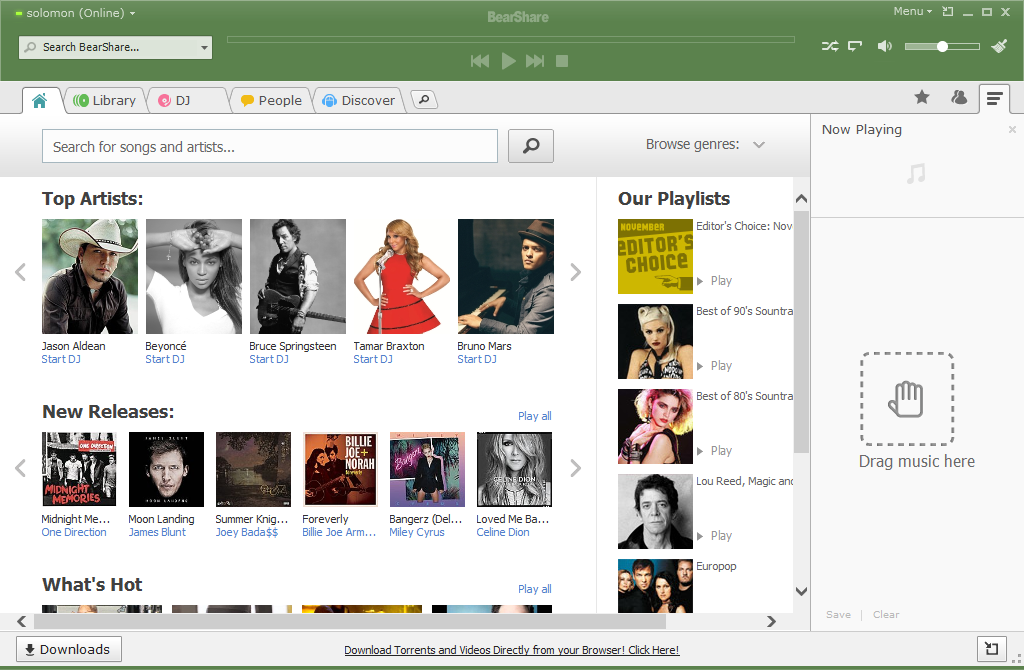Open the Jason Aldean artist photo
The height and width of the screenshot is (670, 1024).
90,276
